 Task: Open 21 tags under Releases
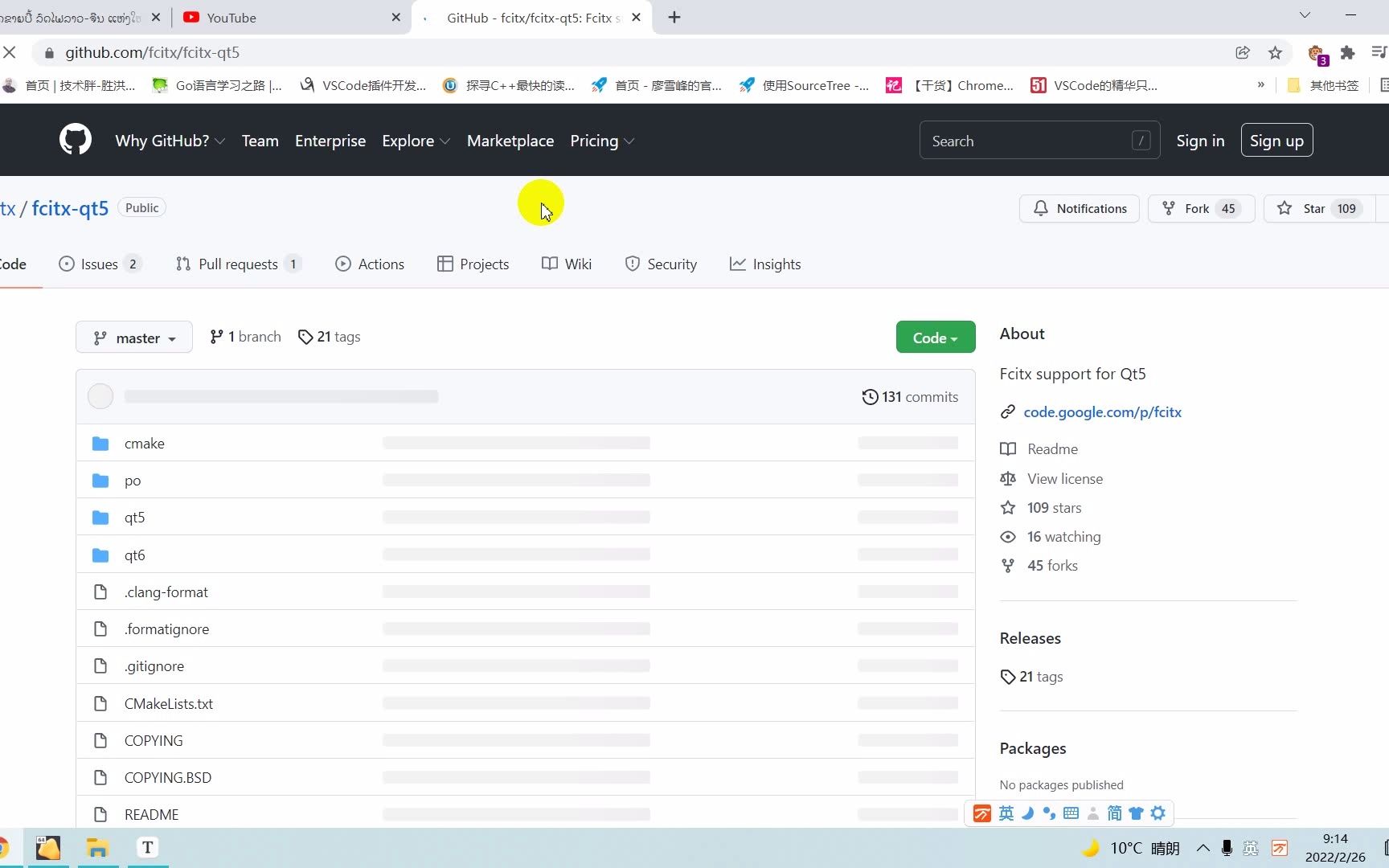coord(1032,676)
